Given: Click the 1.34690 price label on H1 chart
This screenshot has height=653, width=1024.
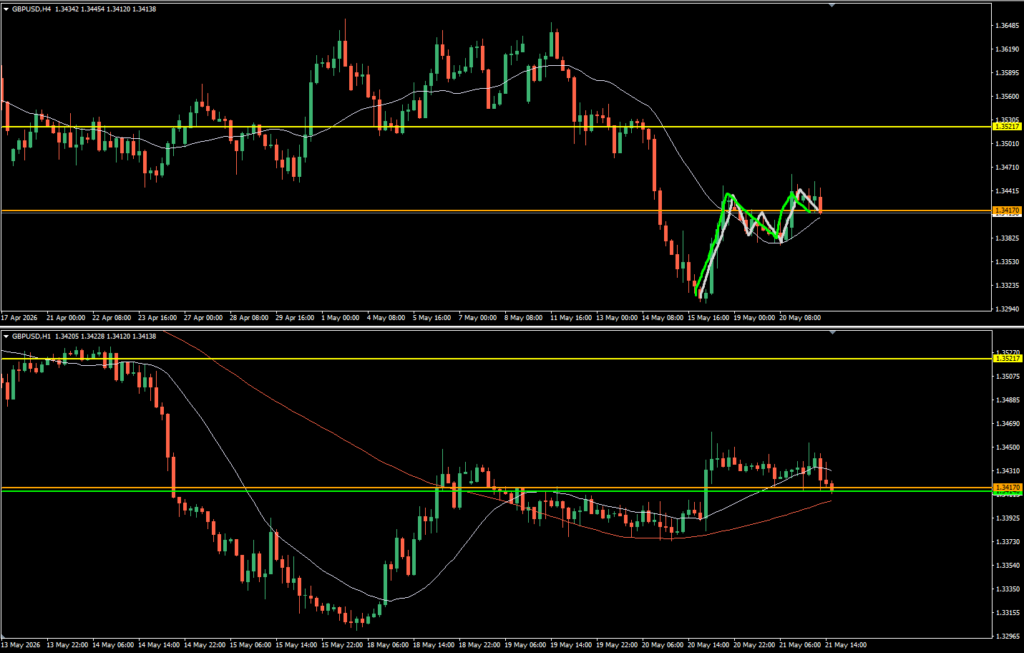Looking at the screenshot, I should [1007, 423].
